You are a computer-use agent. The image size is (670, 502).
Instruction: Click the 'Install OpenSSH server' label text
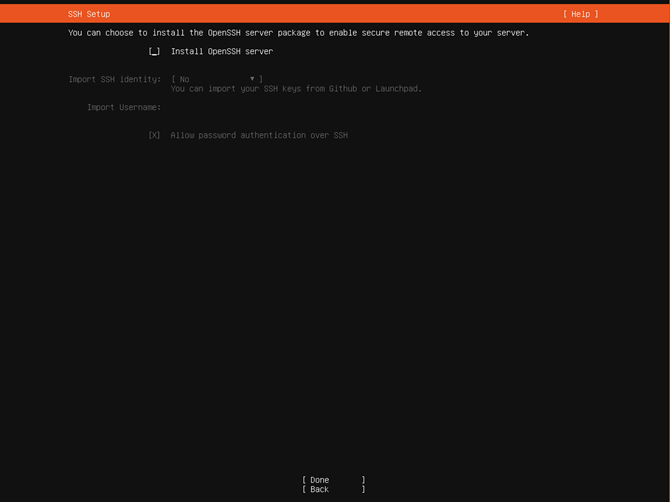[221, 51]
